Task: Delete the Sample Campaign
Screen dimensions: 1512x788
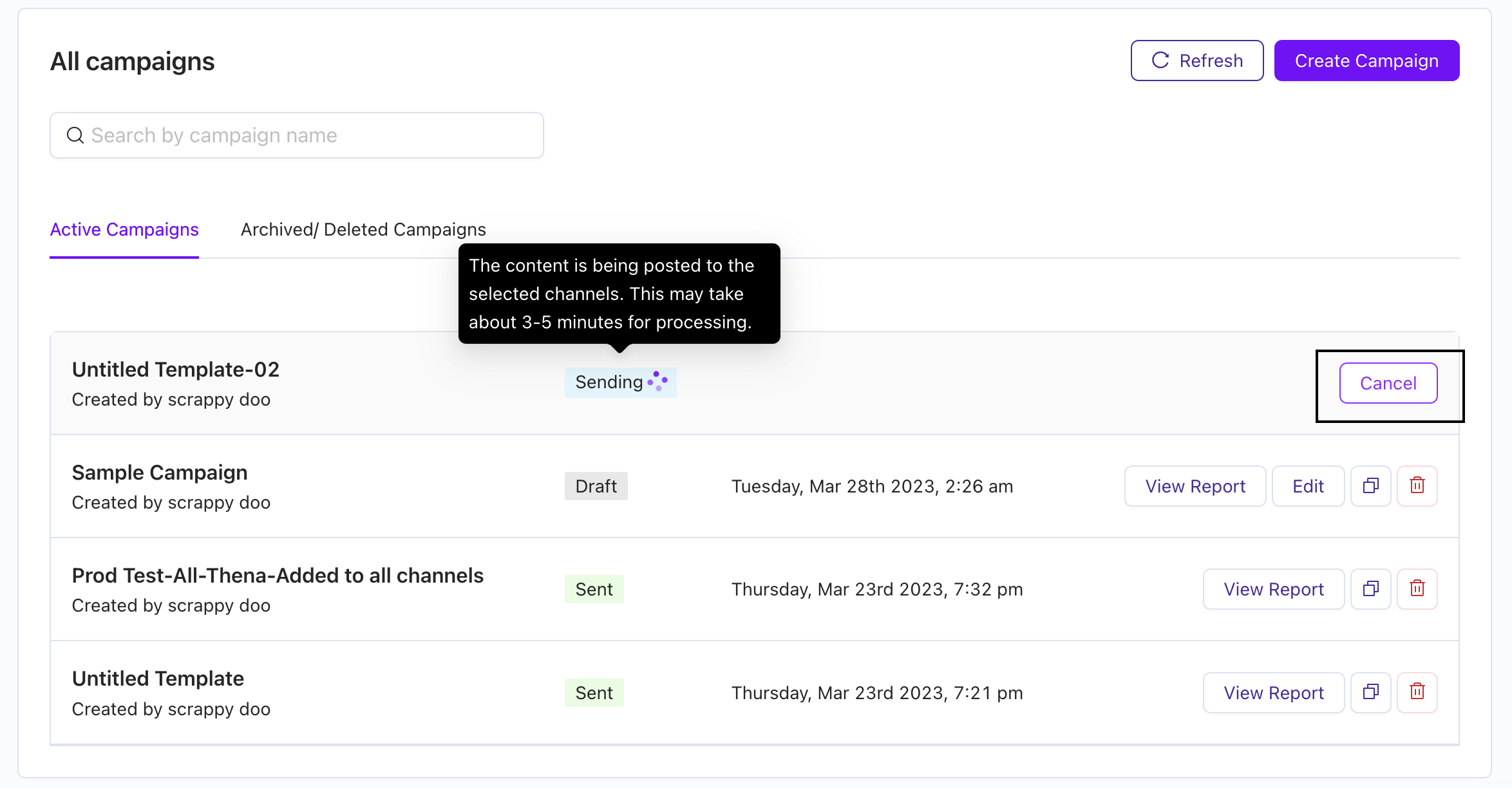Action: [x=1417, y=486]
